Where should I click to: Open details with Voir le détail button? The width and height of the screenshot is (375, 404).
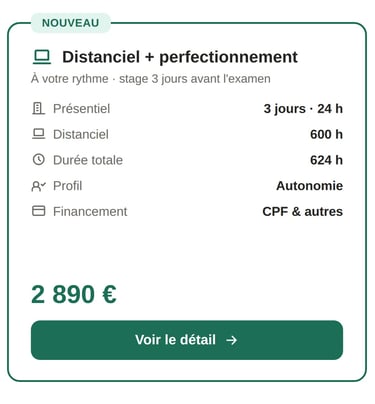187,340
